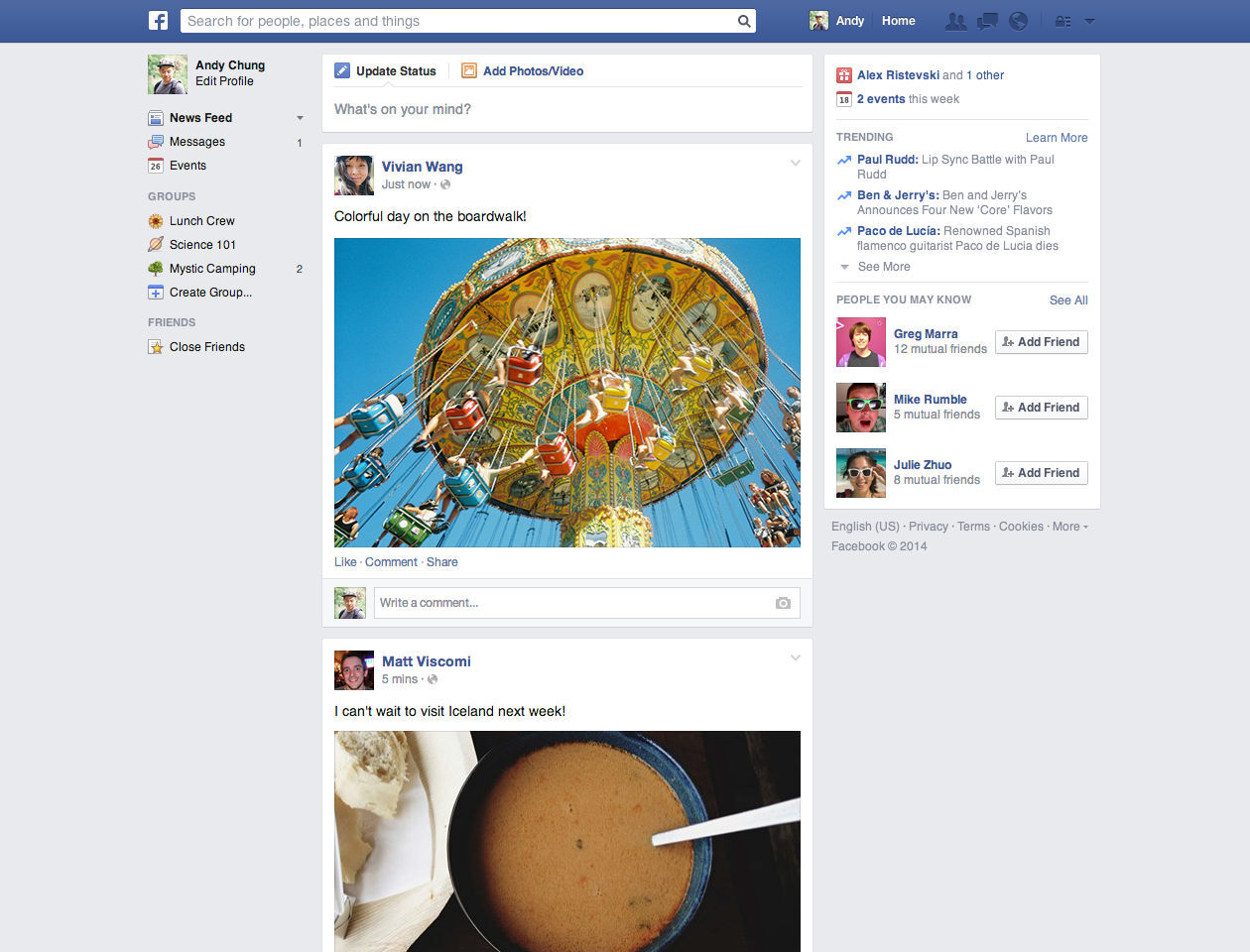Like Vivian Wang's boardwalk post
The height and width of the screenshot is (952, 1250).
pyautogui.click(x=344, y=561)
